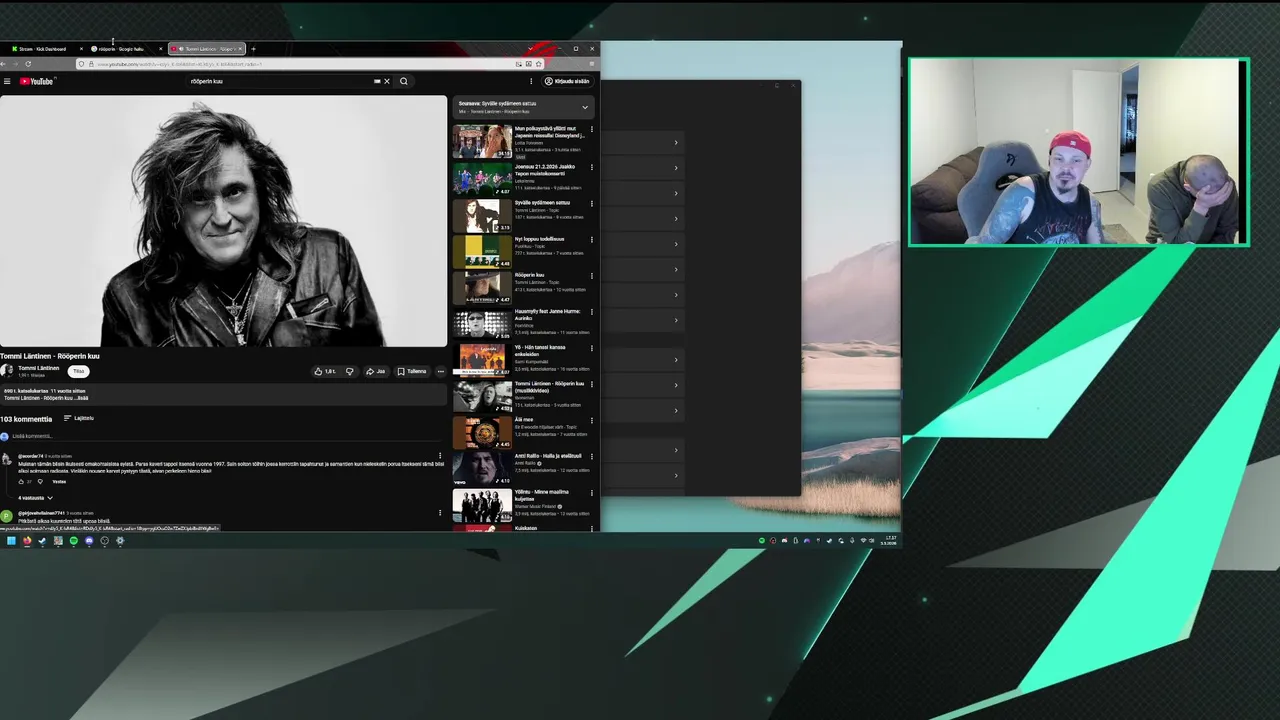Open options menu for the second comment

[x=440, y=513]
